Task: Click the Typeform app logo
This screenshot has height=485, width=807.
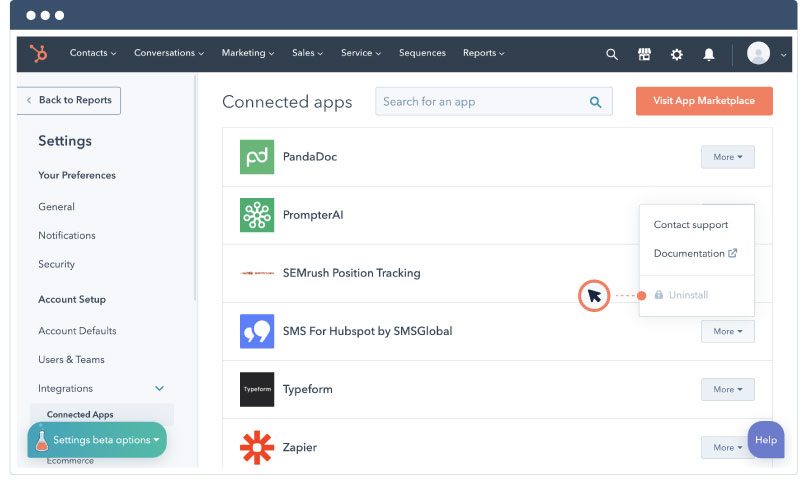Action: pos(257,389)
